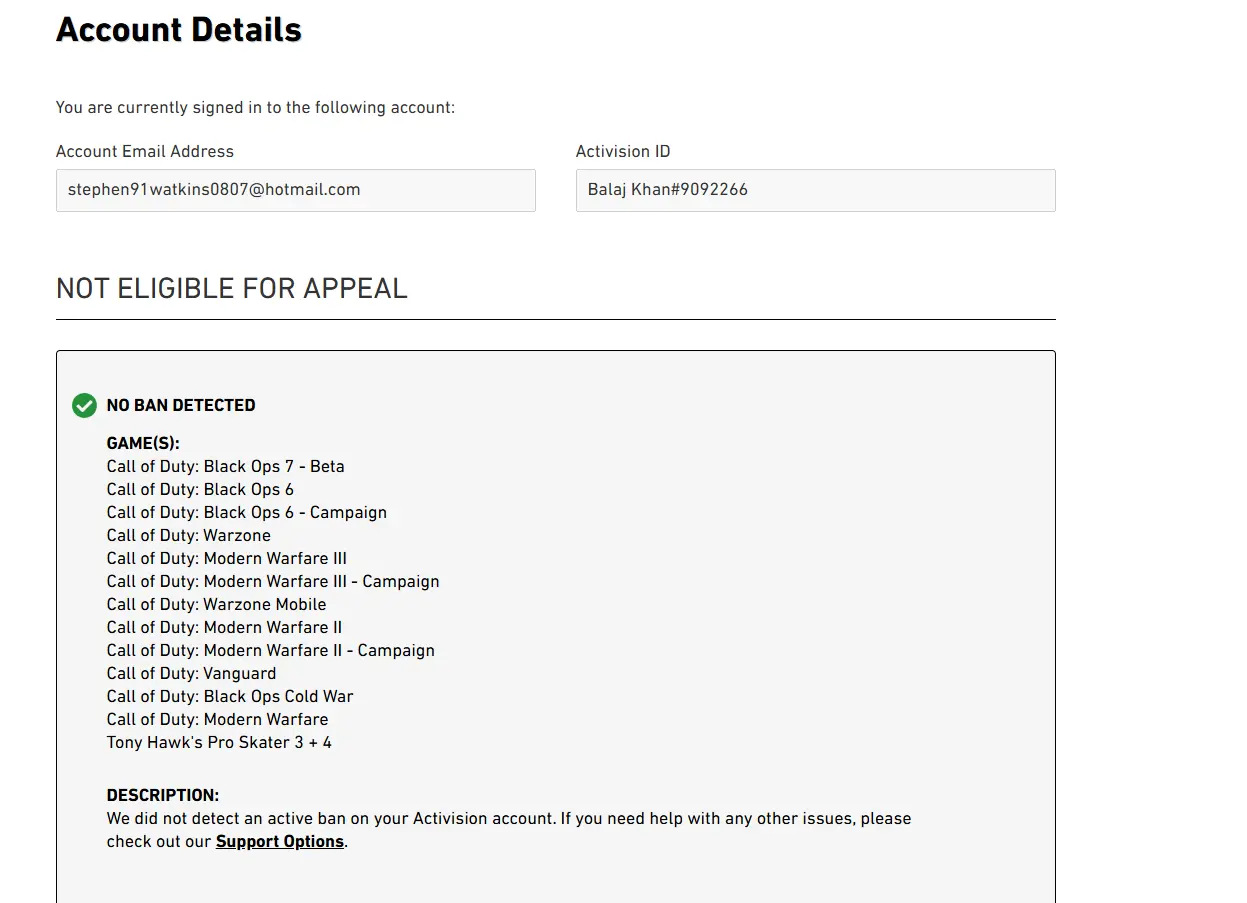Click the Activision ID field
The image size is (1247, 903).
pyautogui.click(x=815, y=190)
